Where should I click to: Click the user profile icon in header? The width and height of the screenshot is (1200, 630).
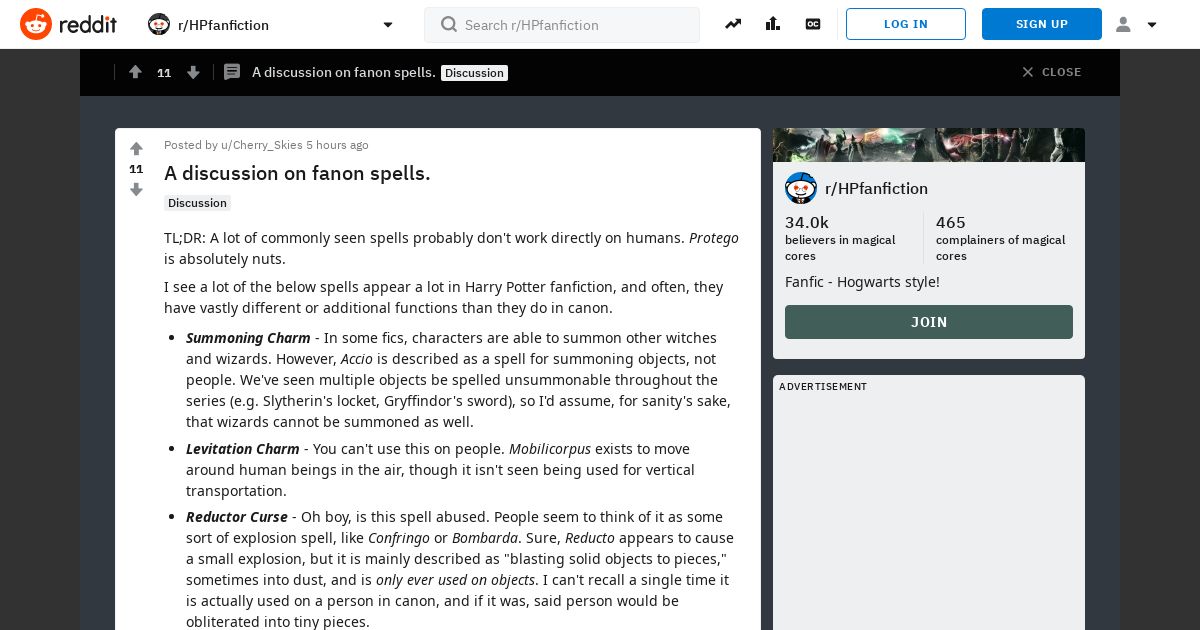[1123, 24]
